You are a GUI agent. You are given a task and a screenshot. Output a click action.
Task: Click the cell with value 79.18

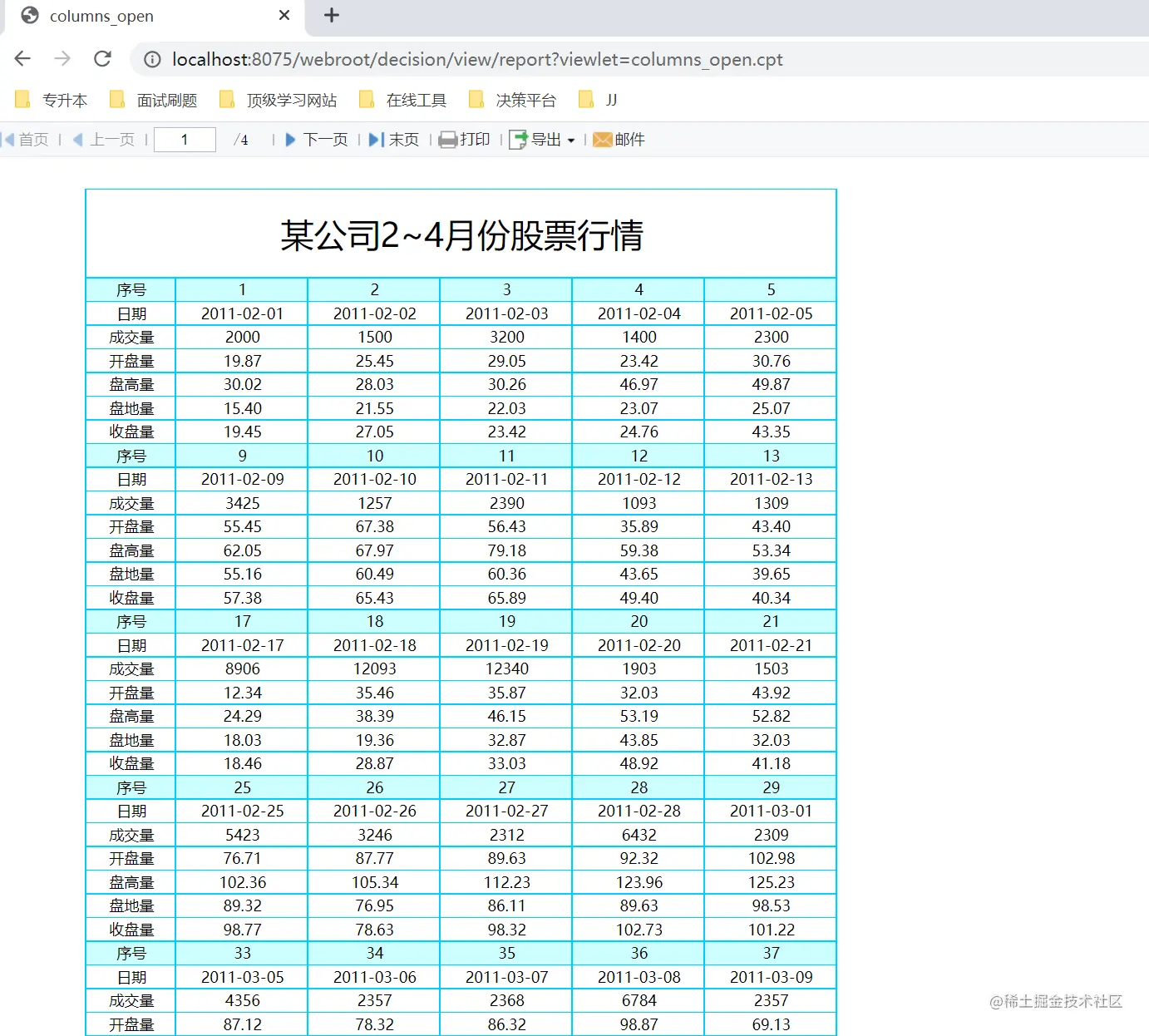(x=506, y=550)
